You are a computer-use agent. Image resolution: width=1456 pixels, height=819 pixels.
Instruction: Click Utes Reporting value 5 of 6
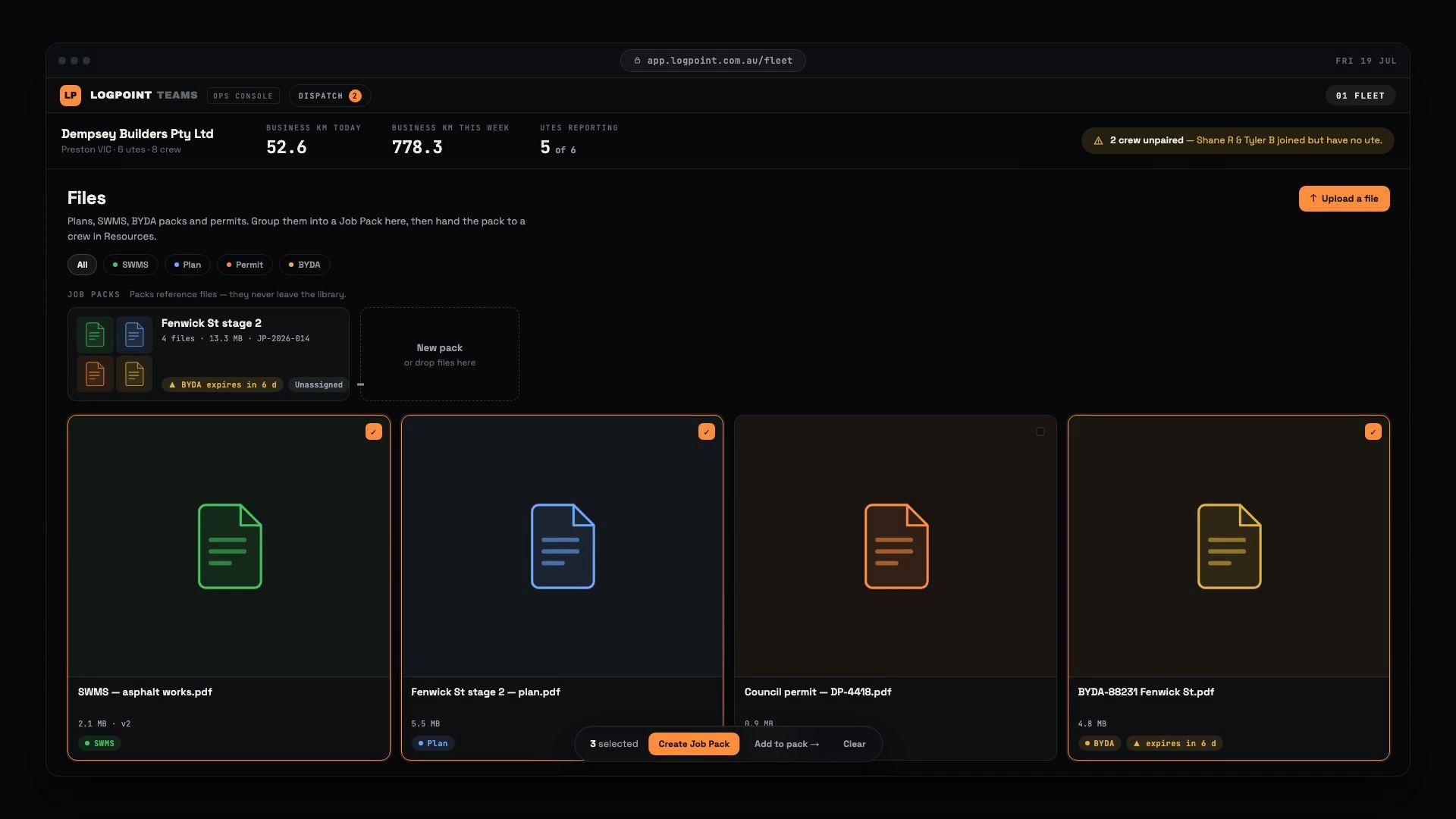tap(558, 148)
